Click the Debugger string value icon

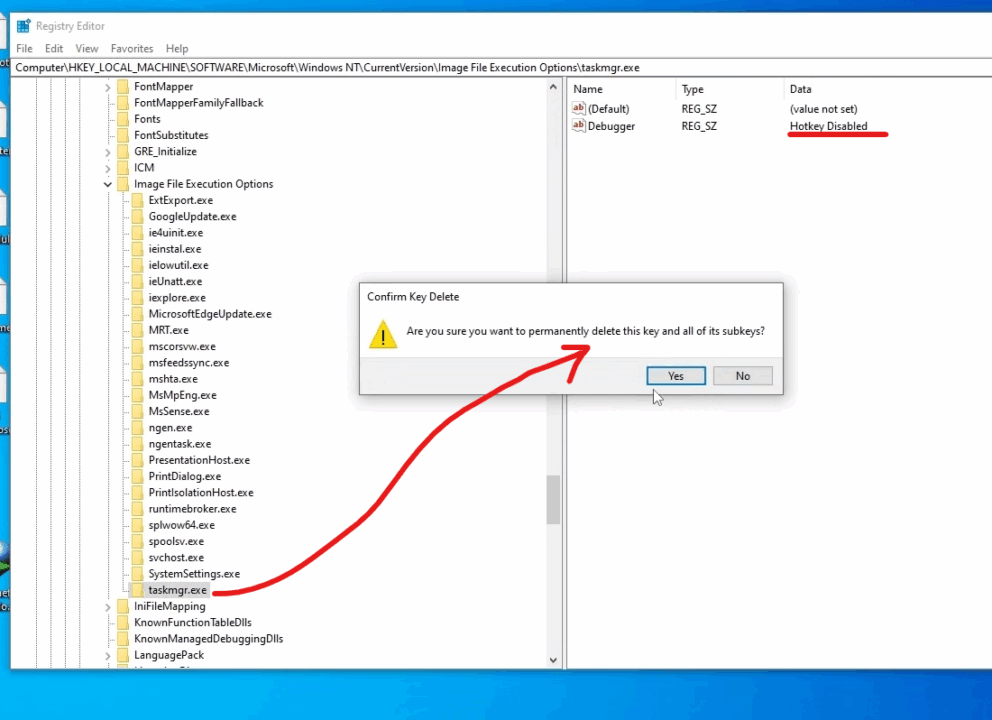(x=579, y=125)
